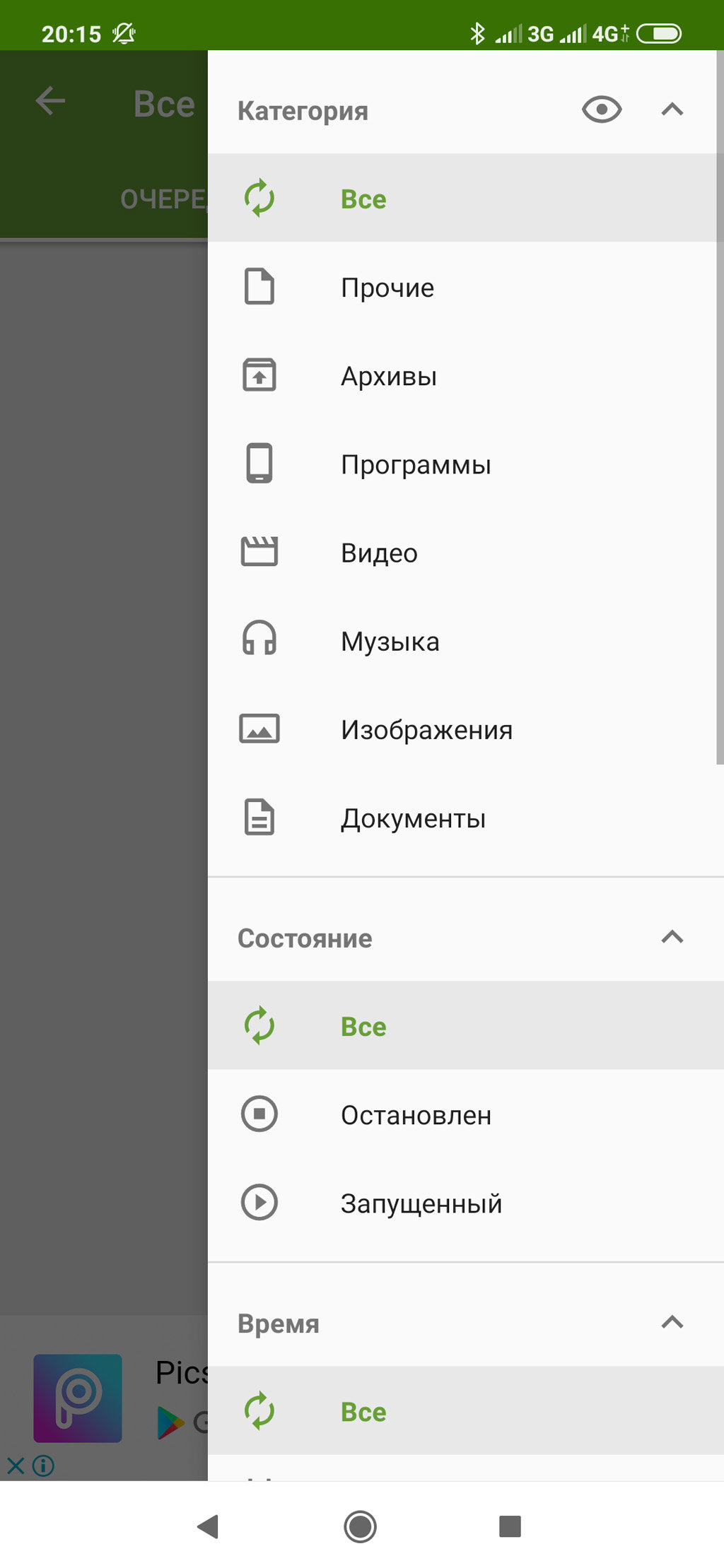Select Все under Время

tap(466, 1410)
